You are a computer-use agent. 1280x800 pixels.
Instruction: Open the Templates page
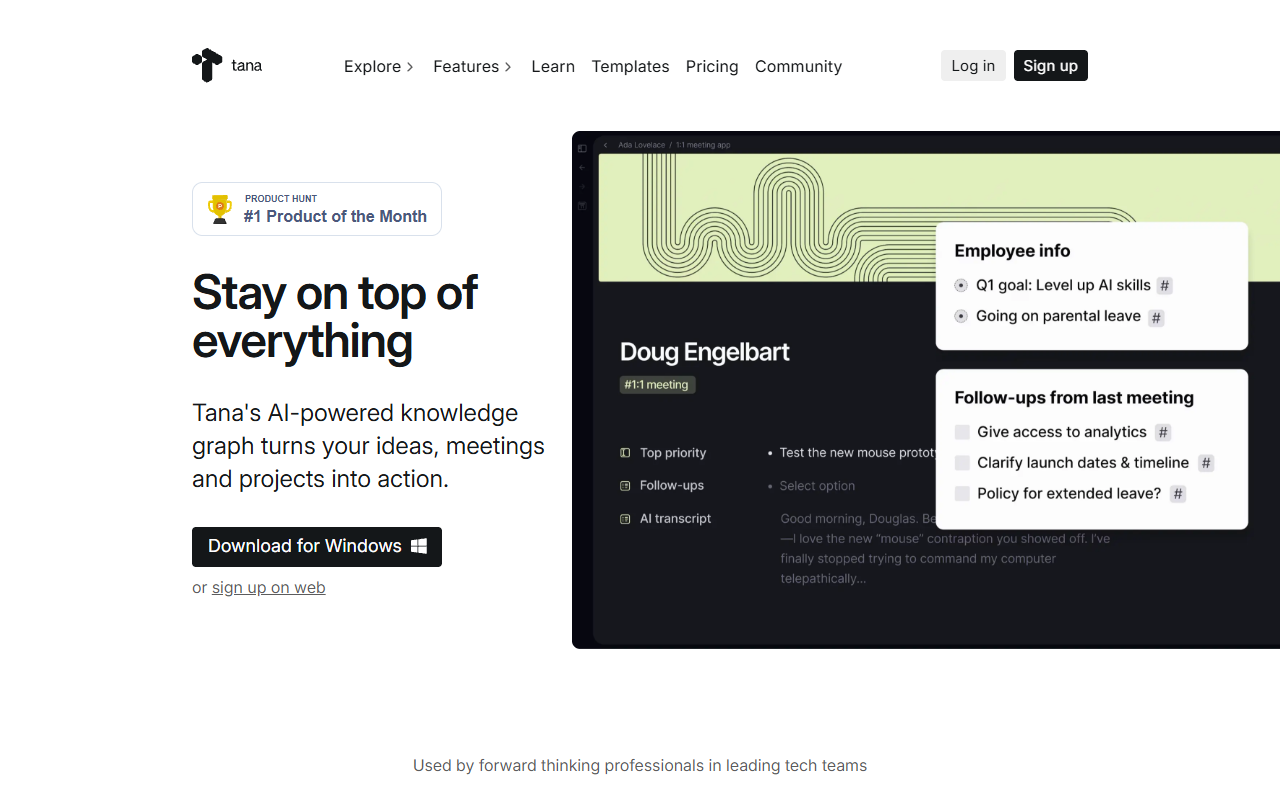tap(630, 66)
